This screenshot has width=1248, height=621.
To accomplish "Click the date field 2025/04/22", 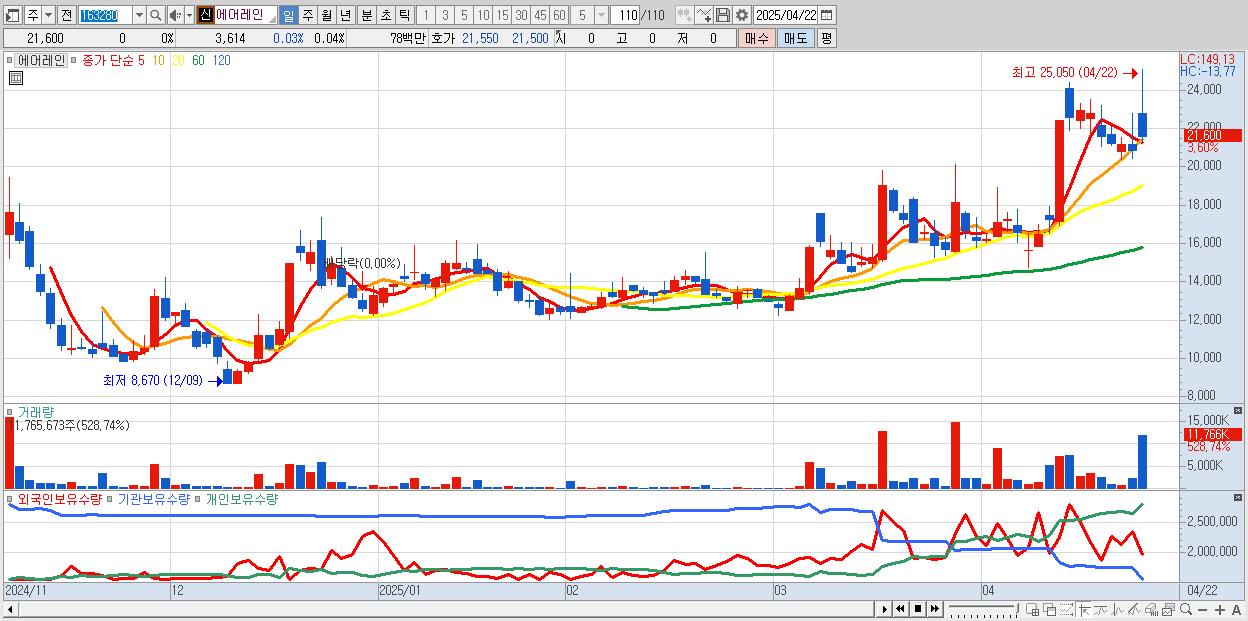I will pos(786,16).
